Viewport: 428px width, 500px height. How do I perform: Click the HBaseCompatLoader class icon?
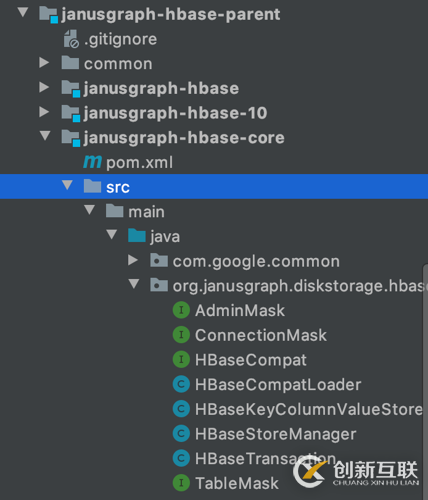(181, 384)
